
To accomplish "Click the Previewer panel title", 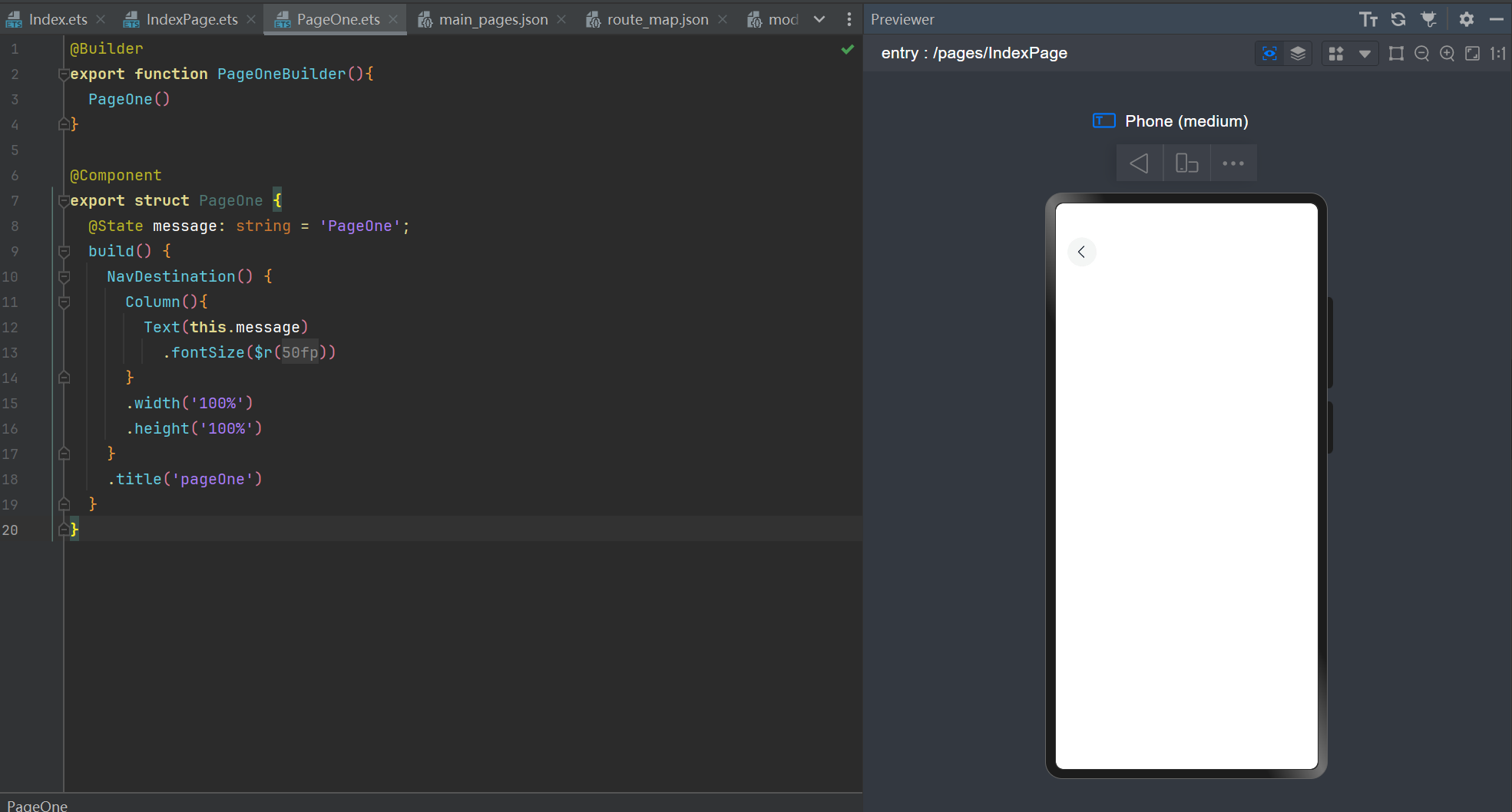I will (x=902, y=19).
